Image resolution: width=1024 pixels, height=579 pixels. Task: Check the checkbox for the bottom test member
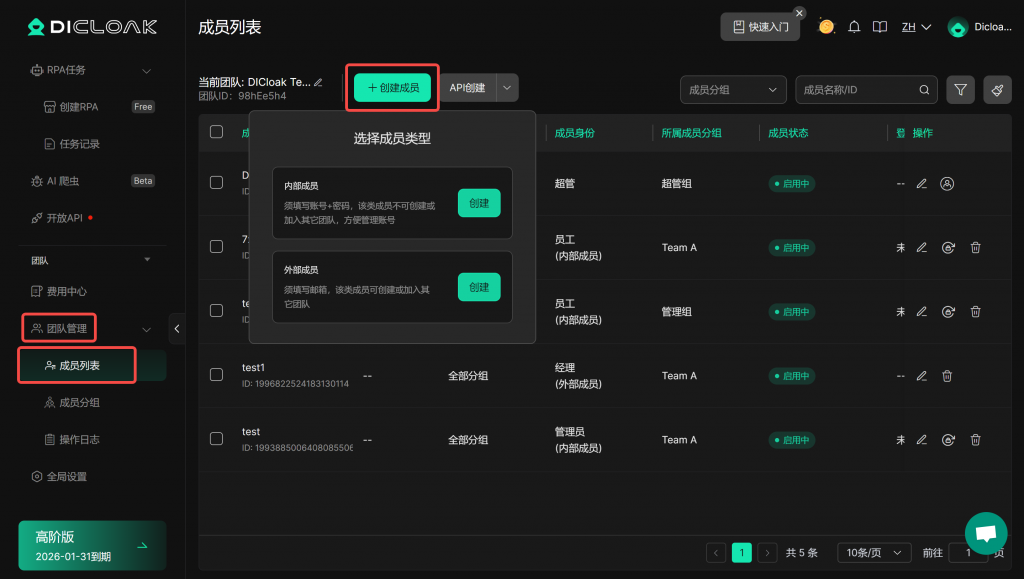(x=216, y=439)
